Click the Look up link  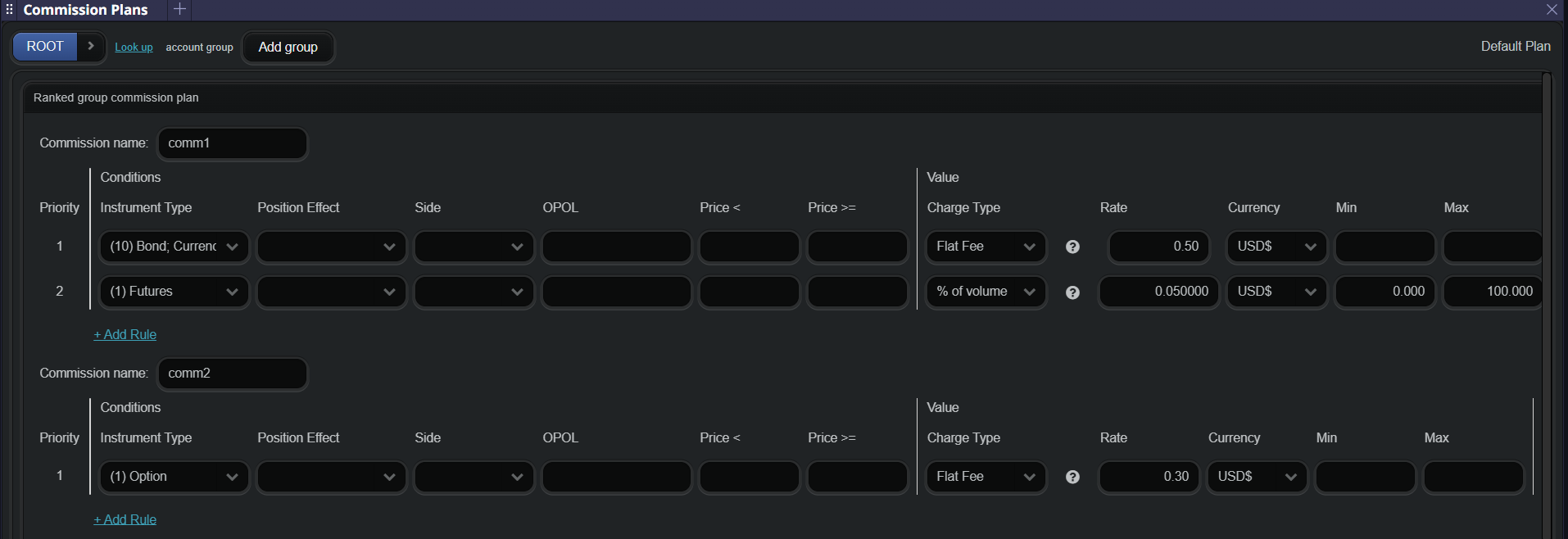tap(134, 48)
